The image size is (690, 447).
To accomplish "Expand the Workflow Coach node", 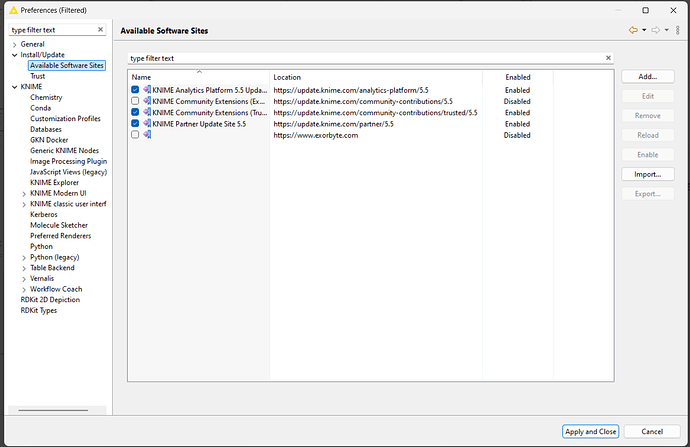I will (x=24, y=289).
